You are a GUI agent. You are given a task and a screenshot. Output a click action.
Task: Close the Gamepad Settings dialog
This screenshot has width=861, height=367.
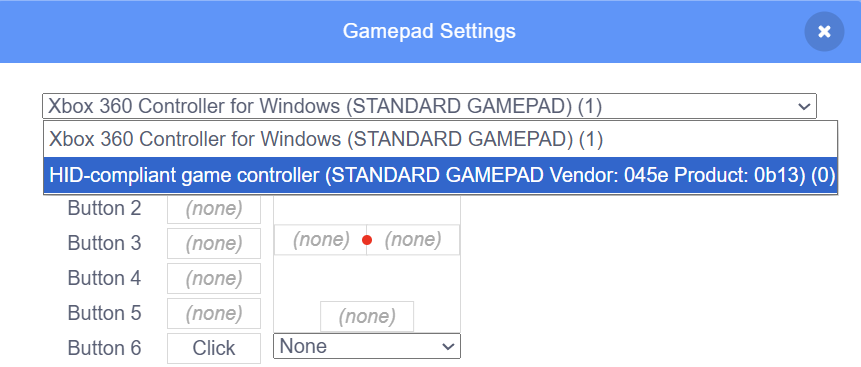tap(824, 31)
